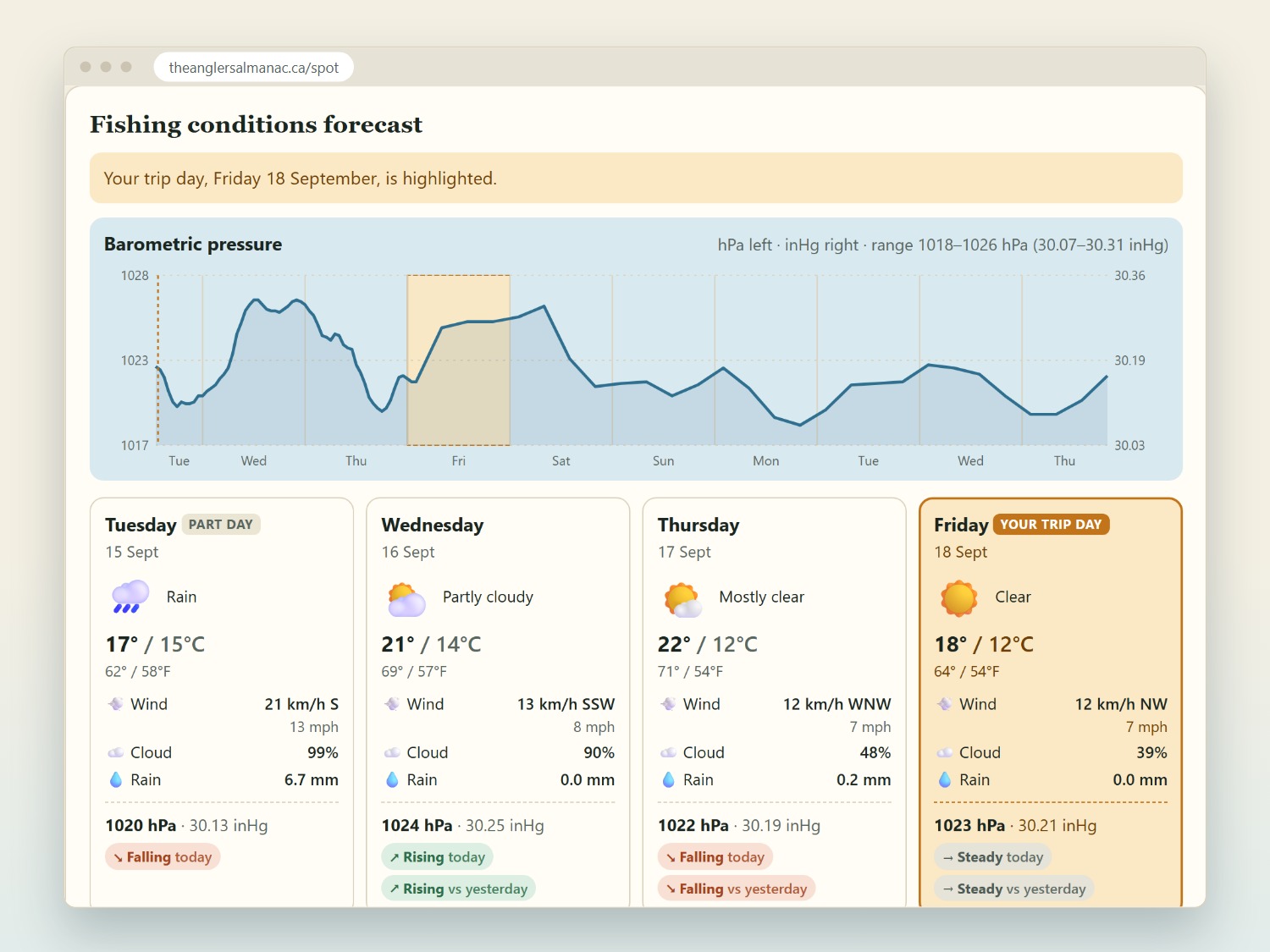This screenshot has width=1270, height=952.
Task: Click the first Tue label on chart axis
Action: pyautogui.click(x=179, y=461)
